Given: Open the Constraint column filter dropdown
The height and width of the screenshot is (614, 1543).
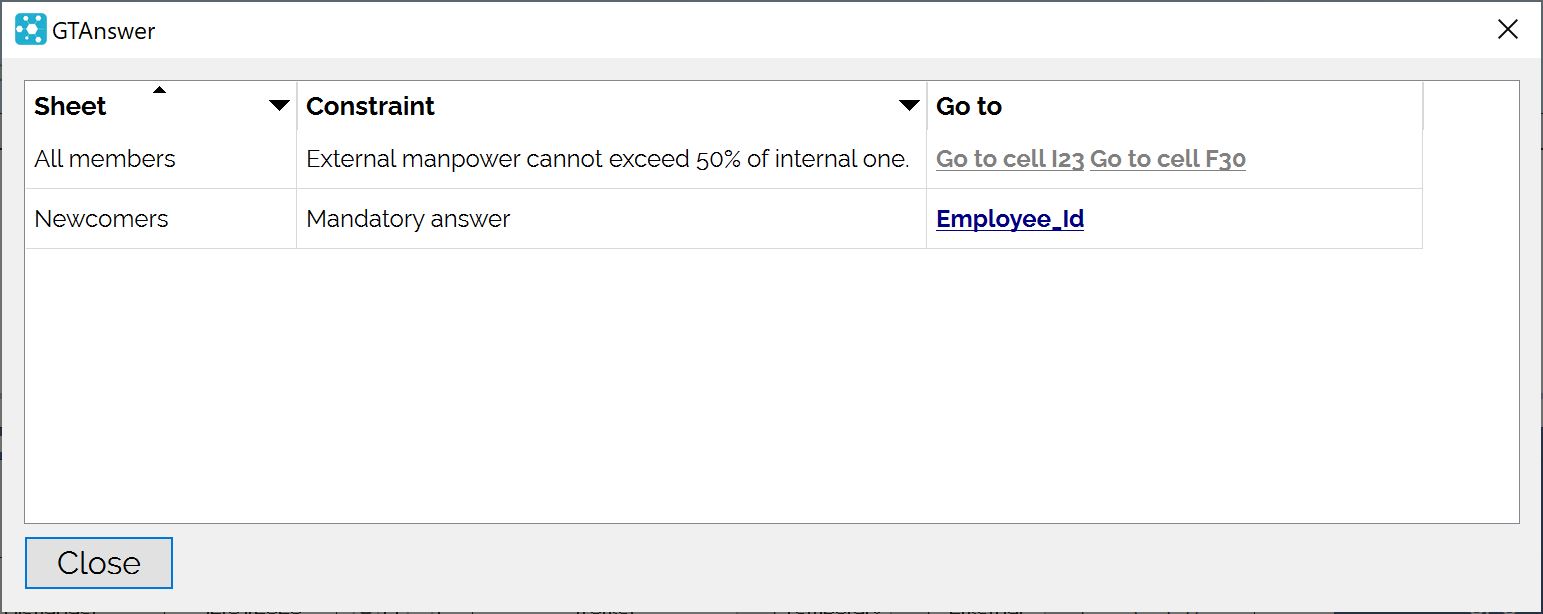Looking at the screenshot, I should tap(909, 106).
